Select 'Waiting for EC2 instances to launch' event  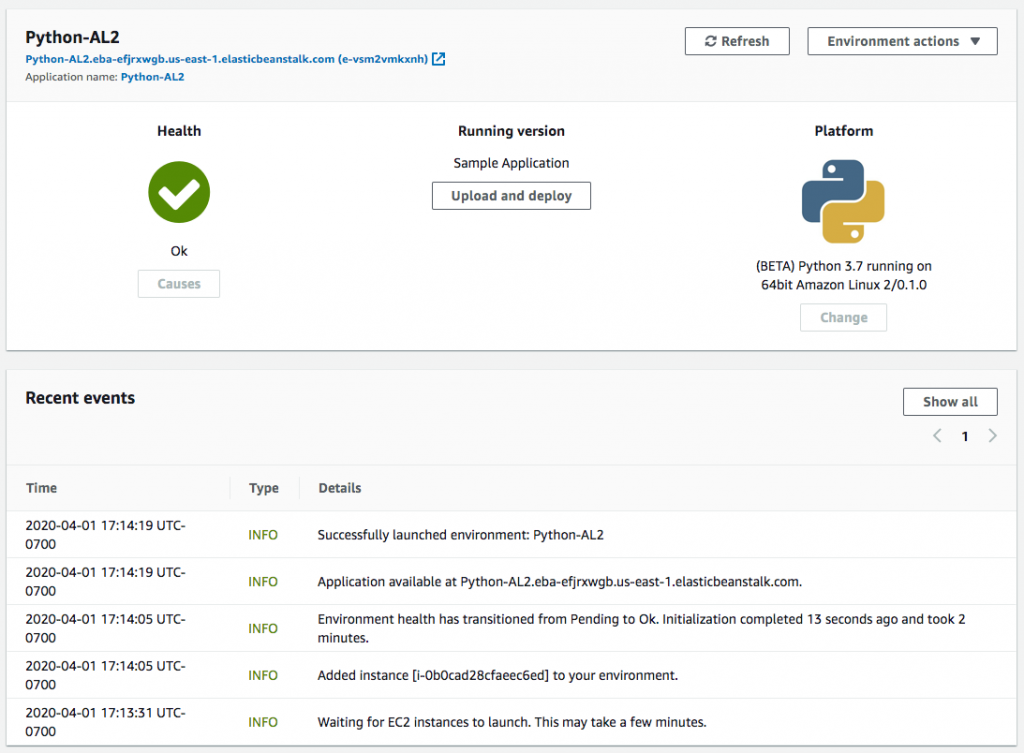512,722
